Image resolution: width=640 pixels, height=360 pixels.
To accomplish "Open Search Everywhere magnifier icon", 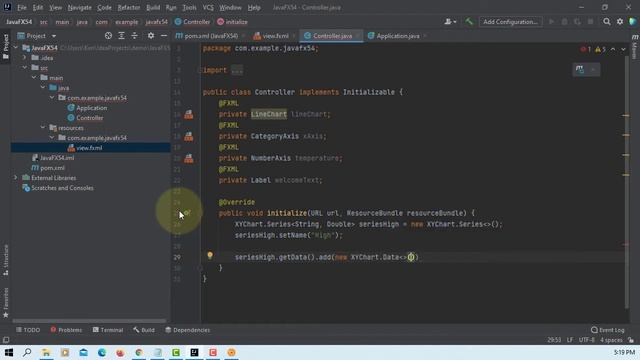I will pos(607,22).
